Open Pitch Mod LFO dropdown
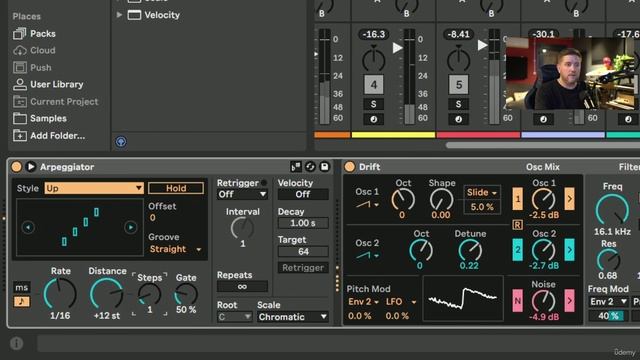 pyautogui.click(x=401, y=302)
